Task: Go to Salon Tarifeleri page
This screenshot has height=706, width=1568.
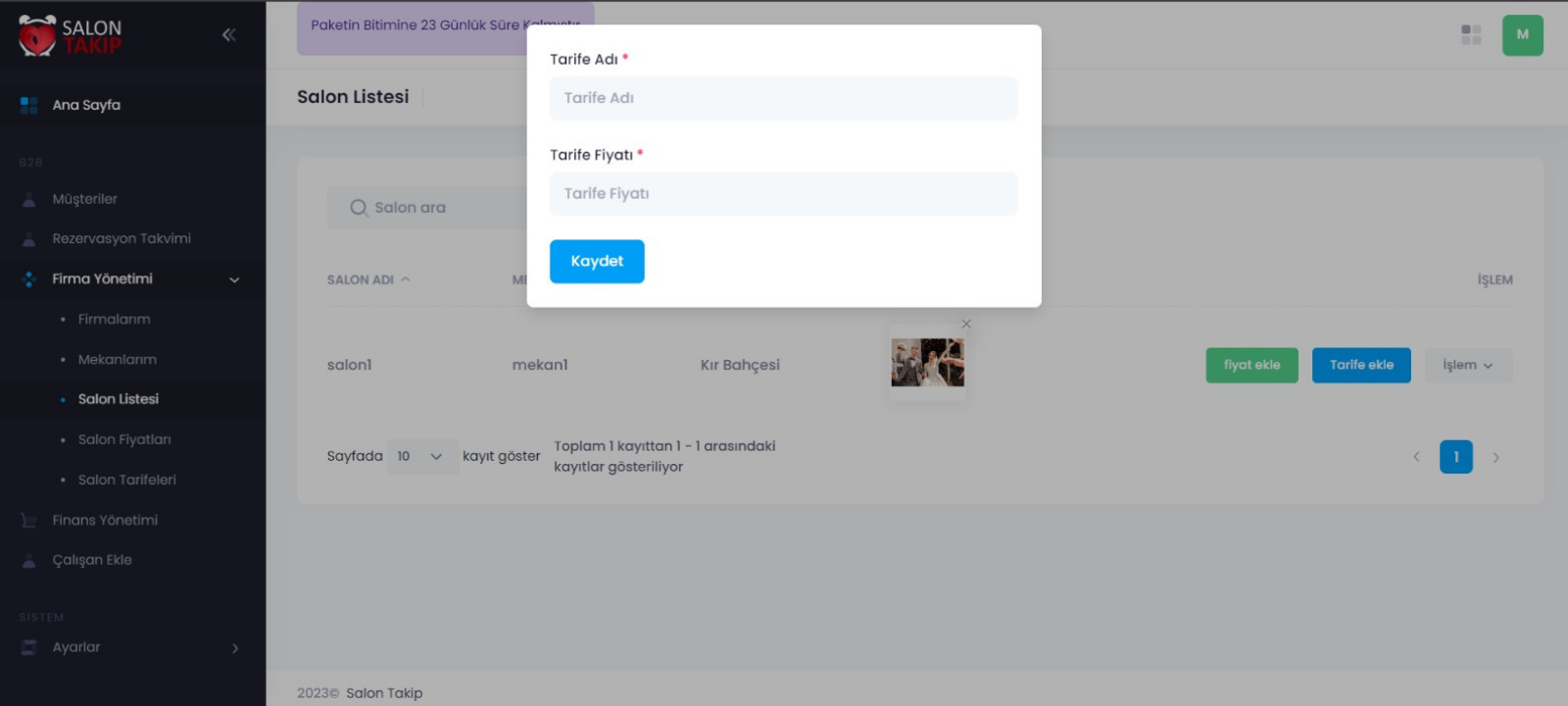Action: (126, 480)
